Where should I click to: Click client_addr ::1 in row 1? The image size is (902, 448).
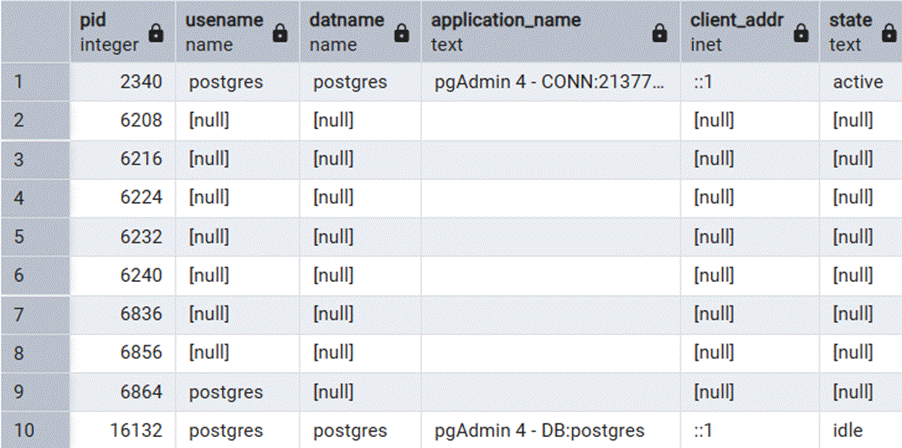[750, 82]
